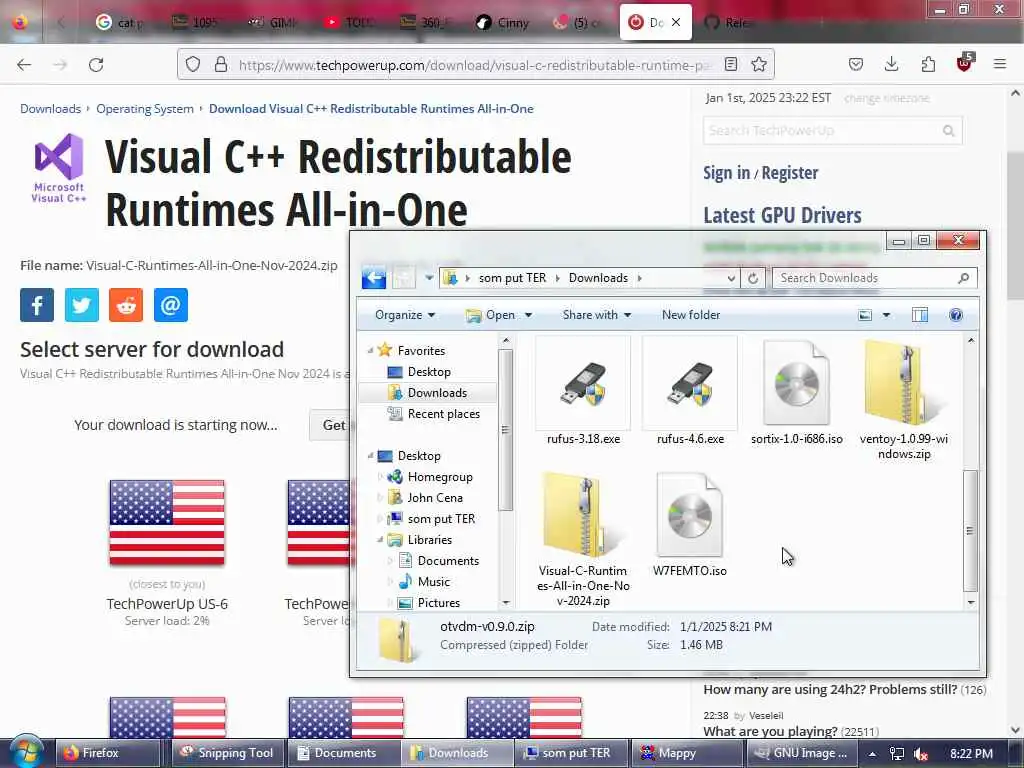Toggle the Explorer preview pane icon
Screen dimensions: 1024x768
[x=920, y=315]
